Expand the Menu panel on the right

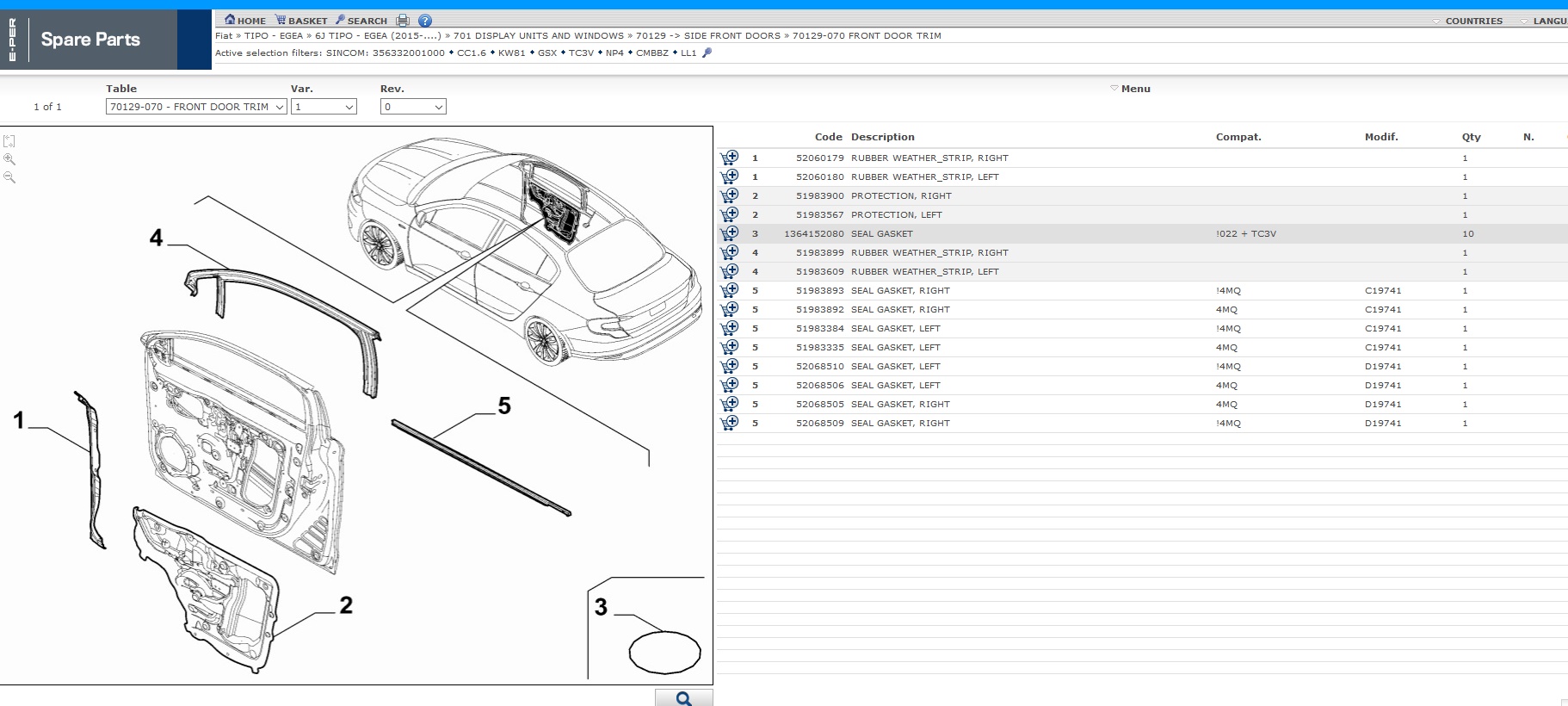1131,89
